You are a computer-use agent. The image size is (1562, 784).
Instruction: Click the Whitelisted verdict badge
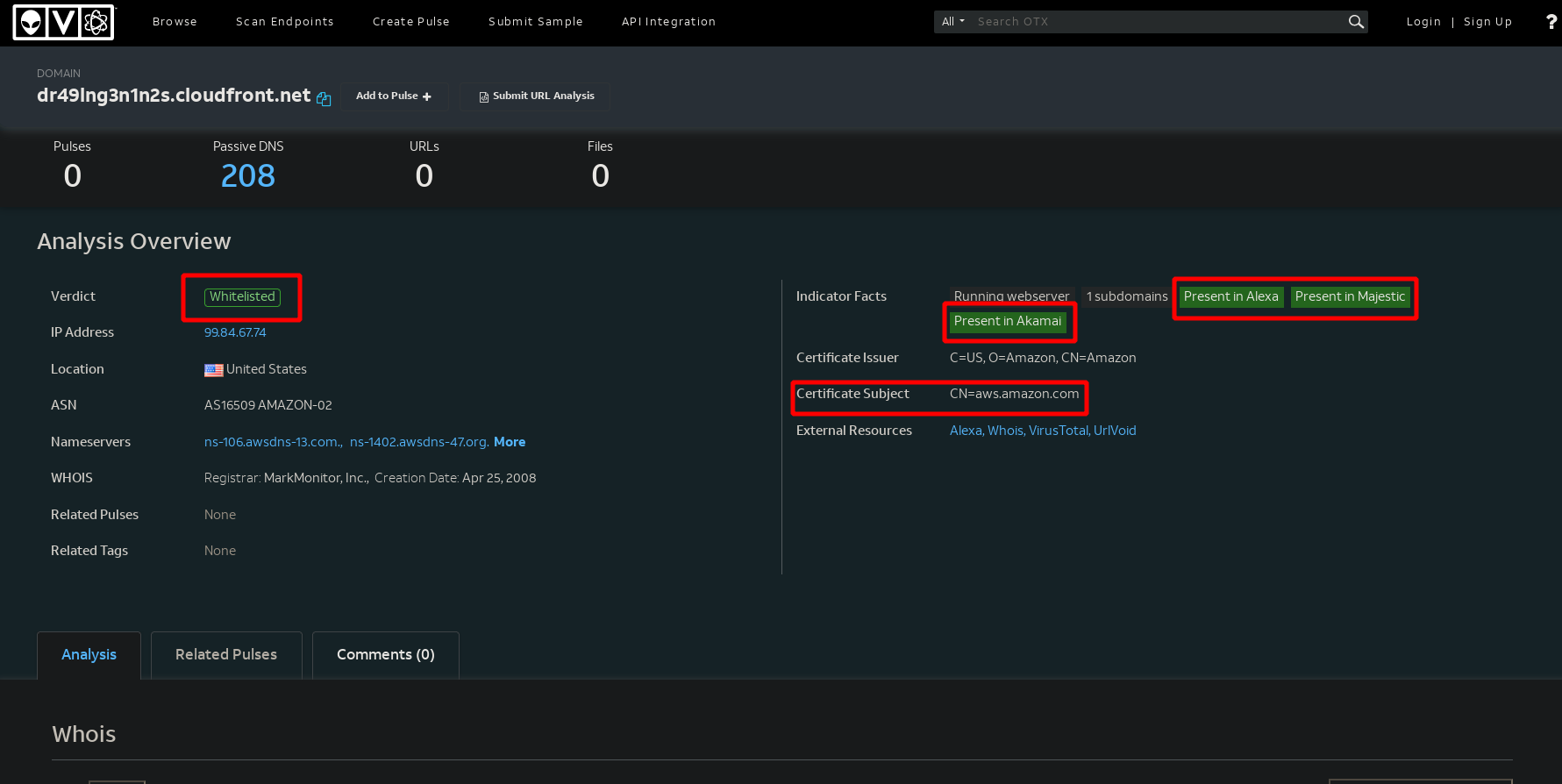click(242, 297)
